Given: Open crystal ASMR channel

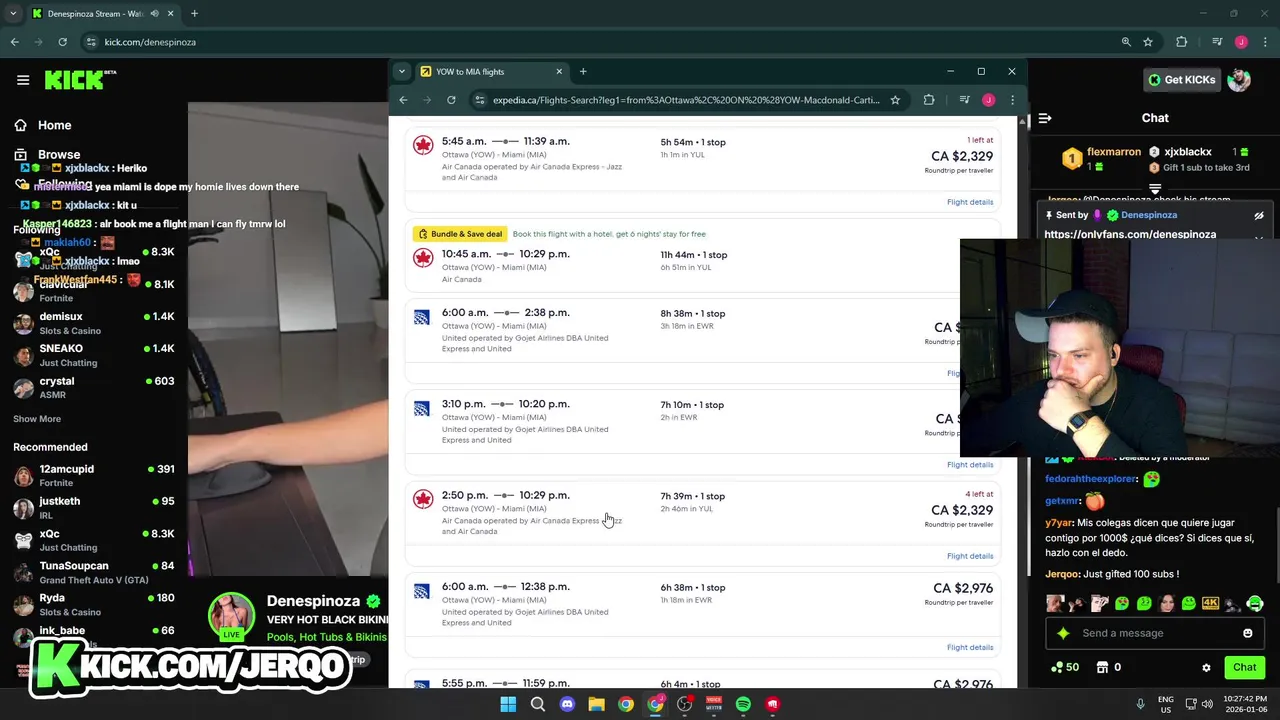Looking at the screenshot, I should pyautogui.click(x=94, y=387).
